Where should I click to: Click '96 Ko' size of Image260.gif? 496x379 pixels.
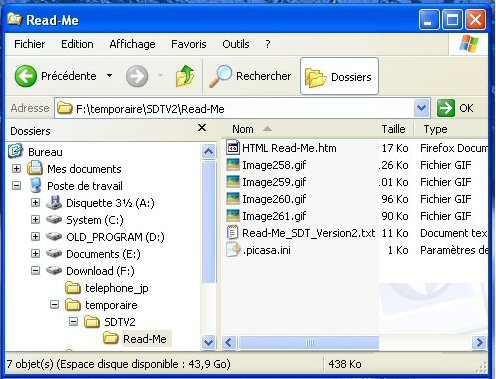[395, 199]
